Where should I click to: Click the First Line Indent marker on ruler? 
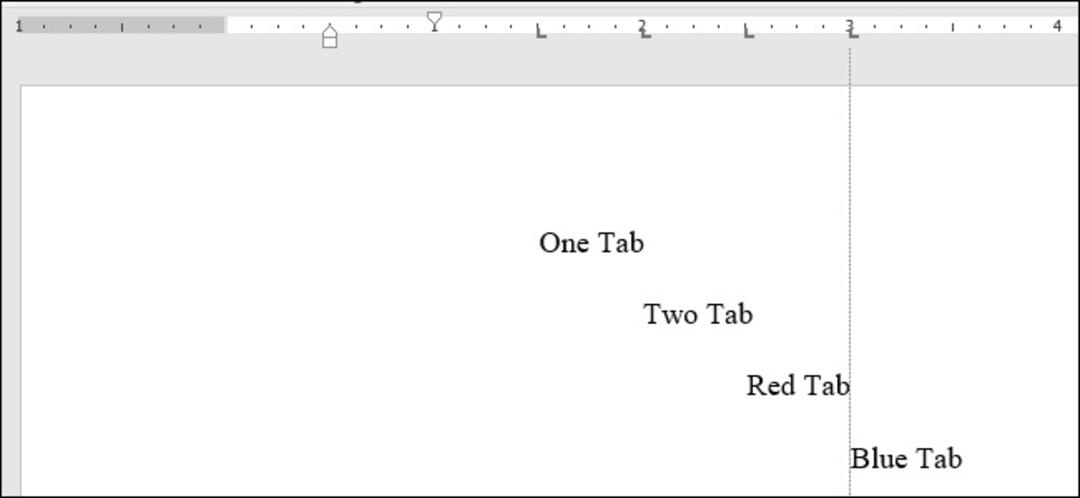(434, 21)
